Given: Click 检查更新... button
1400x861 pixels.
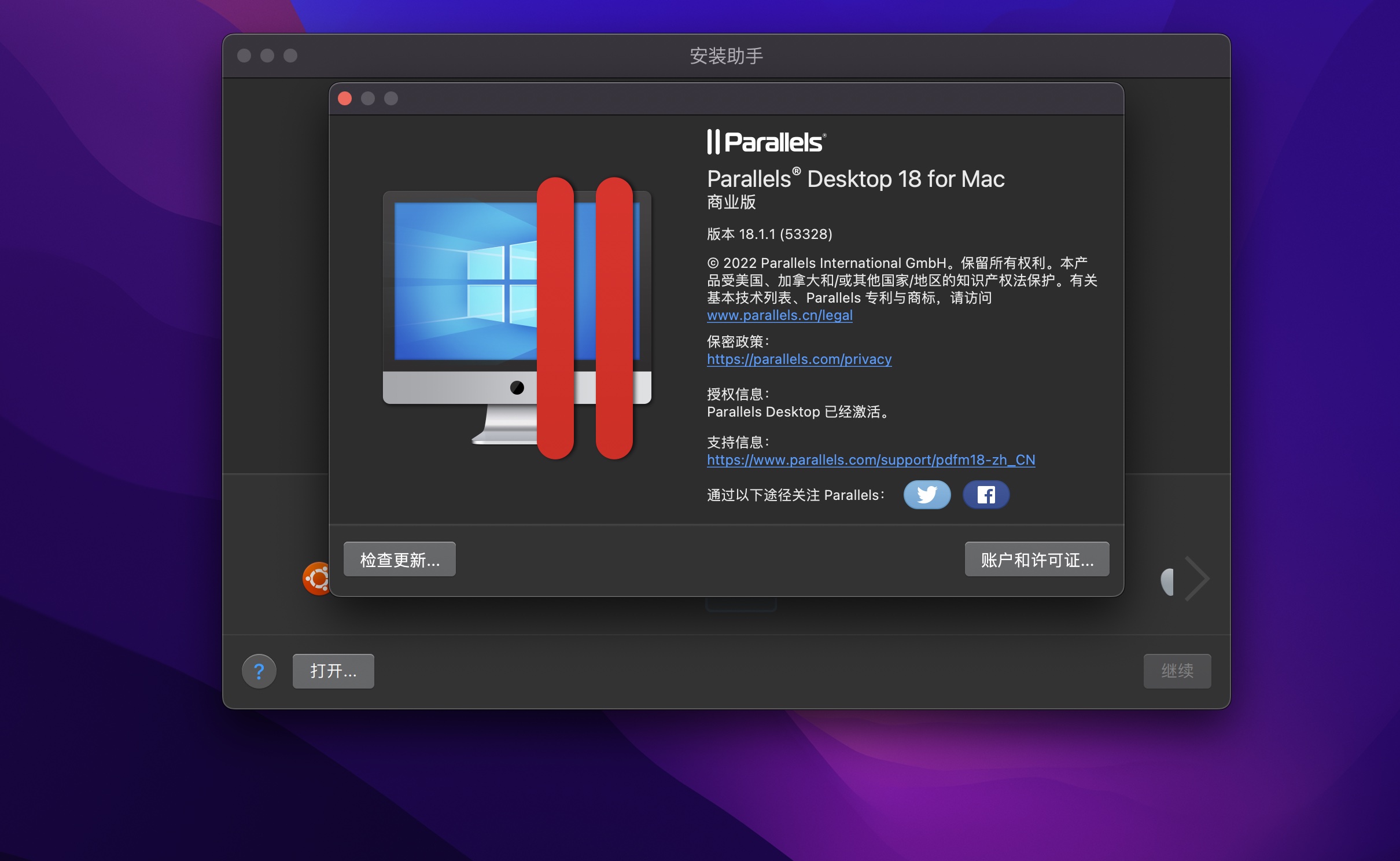Looking at the screenshot, I should tap(400, 560).
